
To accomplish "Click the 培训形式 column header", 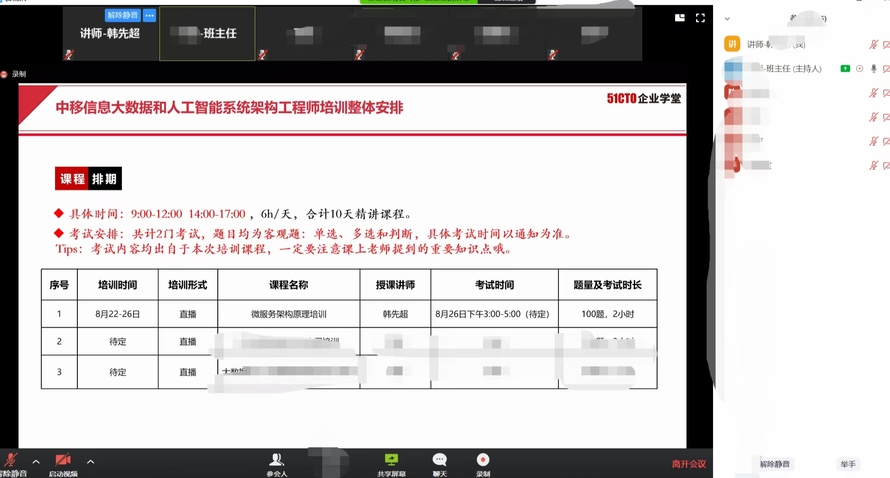I will click(x=188, y=285).
